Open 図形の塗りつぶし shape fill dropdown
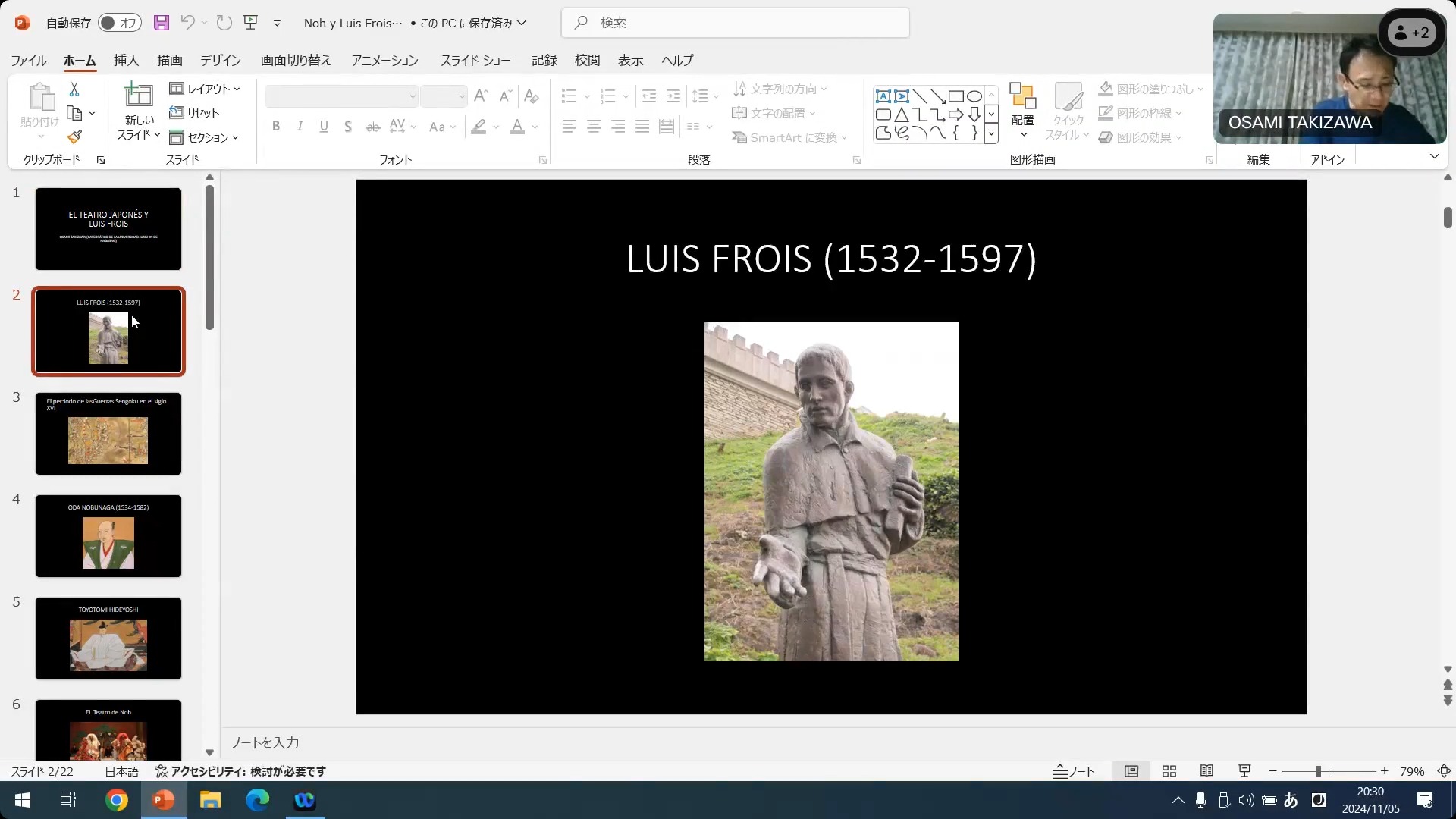Screen dimensions: 1456x819 coord(1150,89)
